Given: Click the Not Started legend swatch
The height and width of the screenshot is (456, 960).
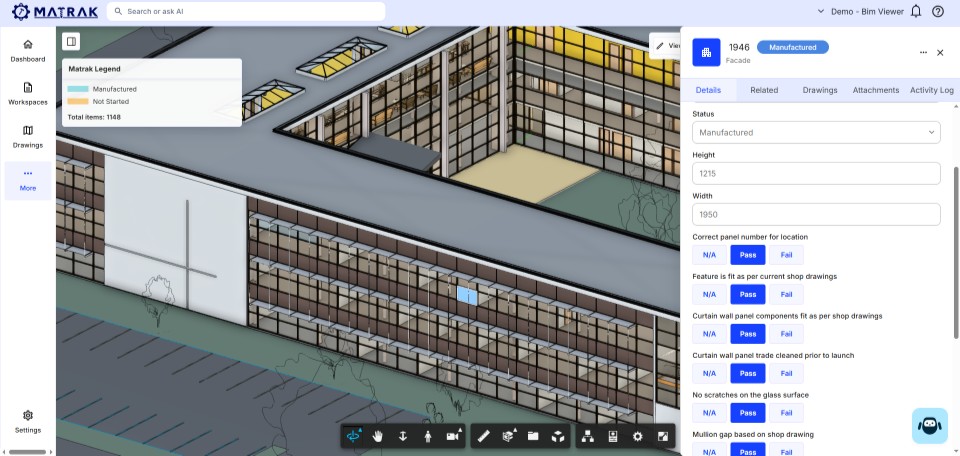Looking at the screenshot, I should pyautogui.click(x=78, y=102).
